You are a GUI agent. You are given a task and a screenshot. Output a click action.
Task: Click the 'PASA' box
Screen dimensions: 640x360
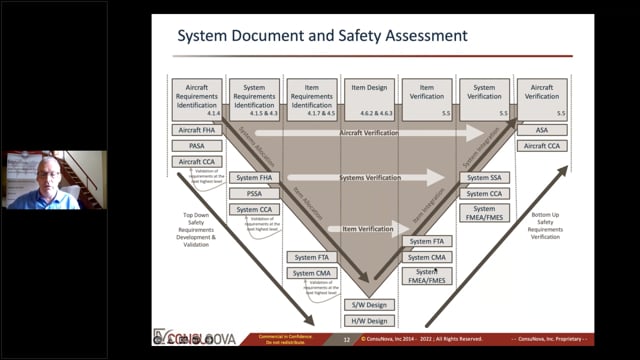tap(197, 146)
